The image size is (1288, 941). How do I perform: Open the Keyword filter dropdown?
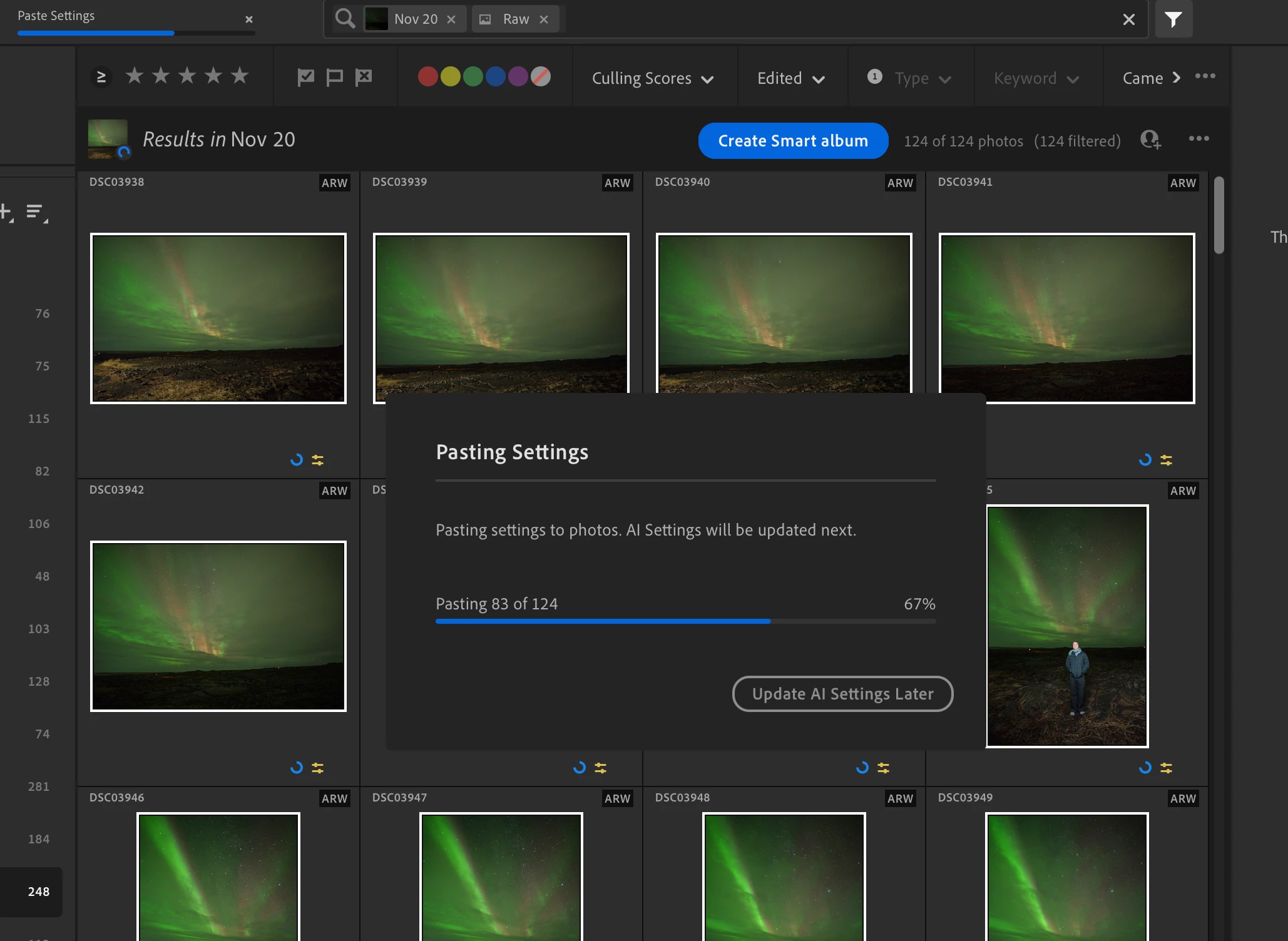1036,78
